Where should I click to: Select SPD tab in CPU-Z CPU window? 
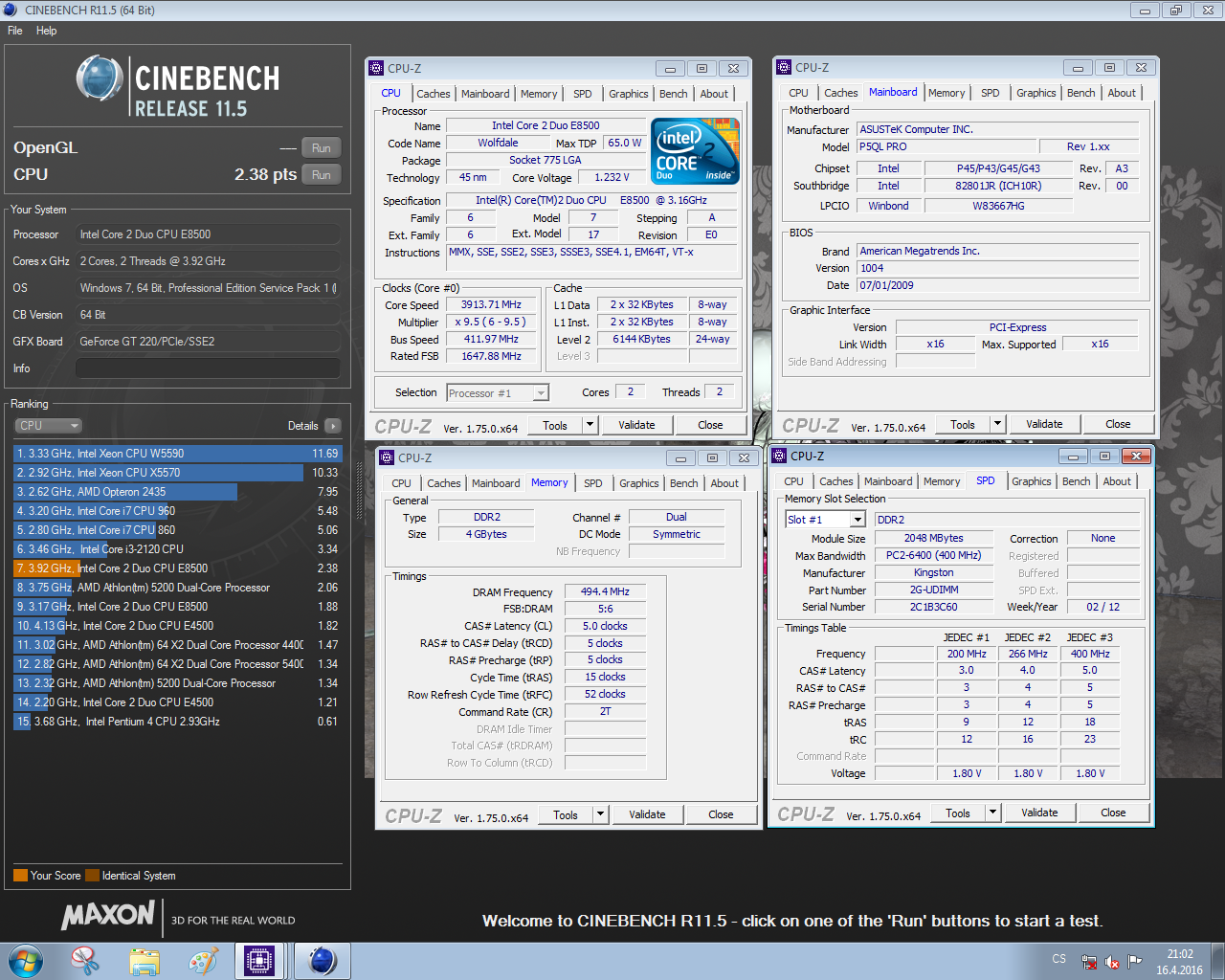(x=582, y=94)
